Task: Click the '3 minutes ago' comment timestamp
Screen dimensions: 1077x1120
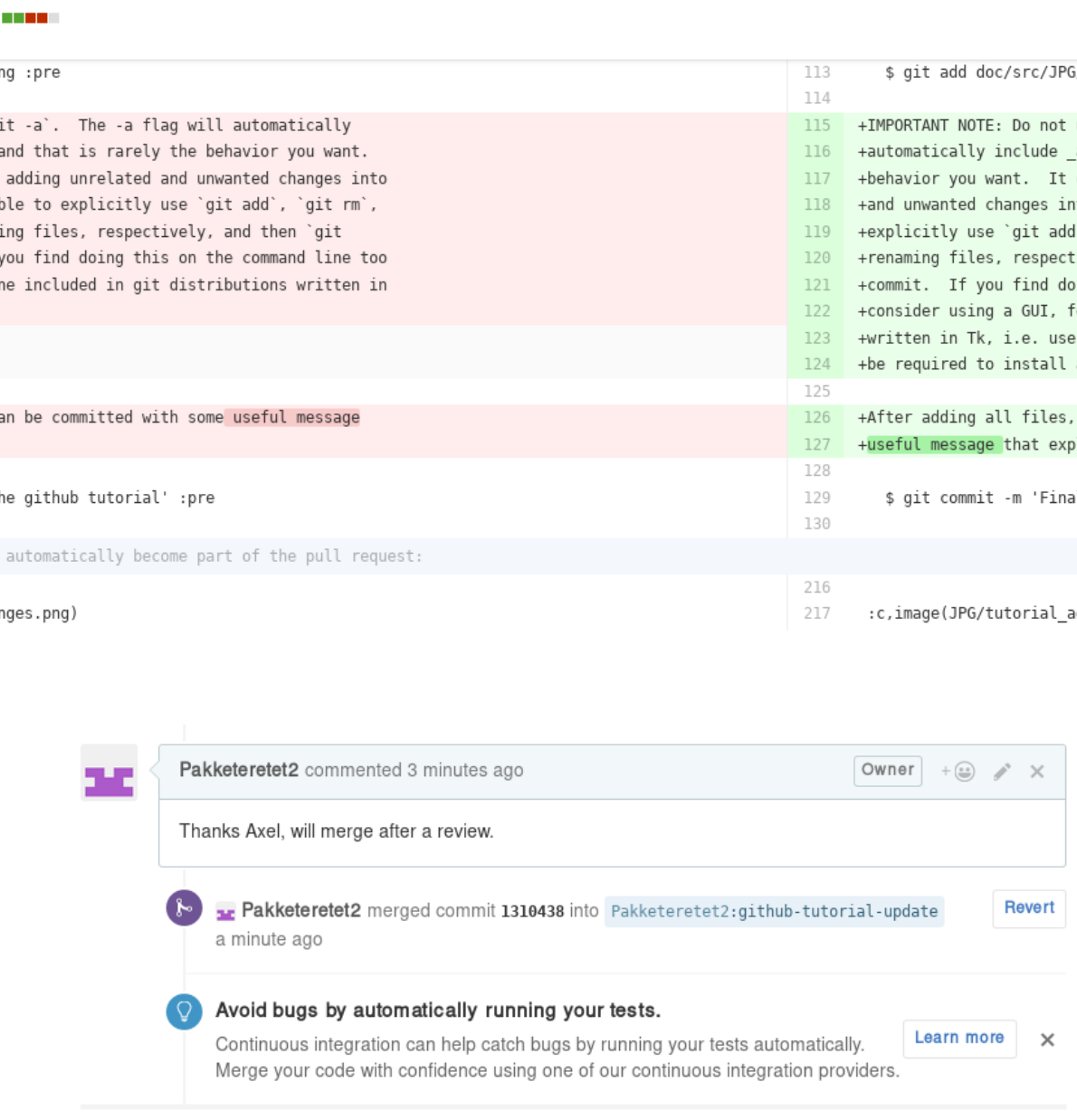Action: [465, 771]
